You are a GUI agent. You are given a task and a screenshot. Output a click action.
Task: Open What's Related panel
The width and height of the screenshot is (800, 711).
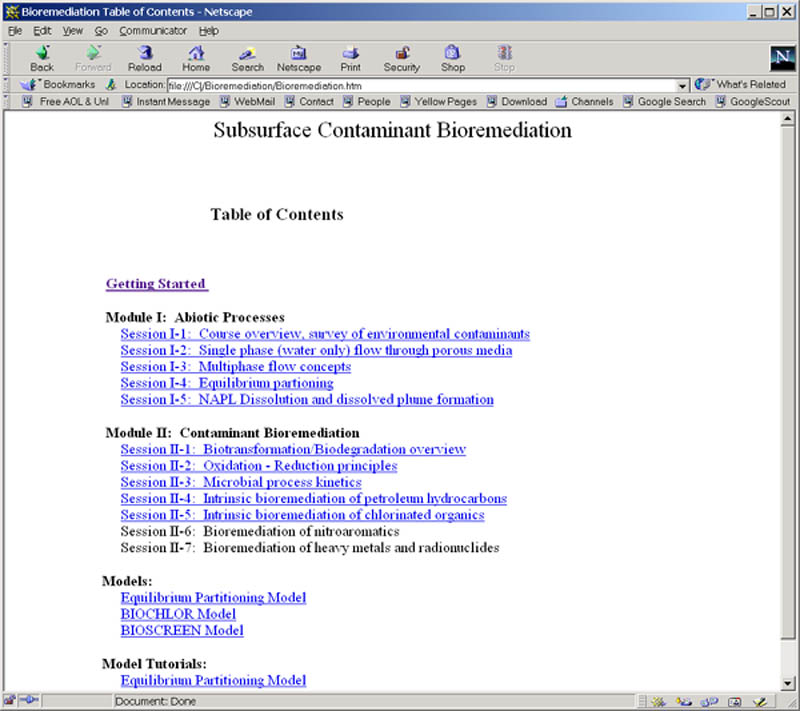pyautogui.click(x=741, y=84)
